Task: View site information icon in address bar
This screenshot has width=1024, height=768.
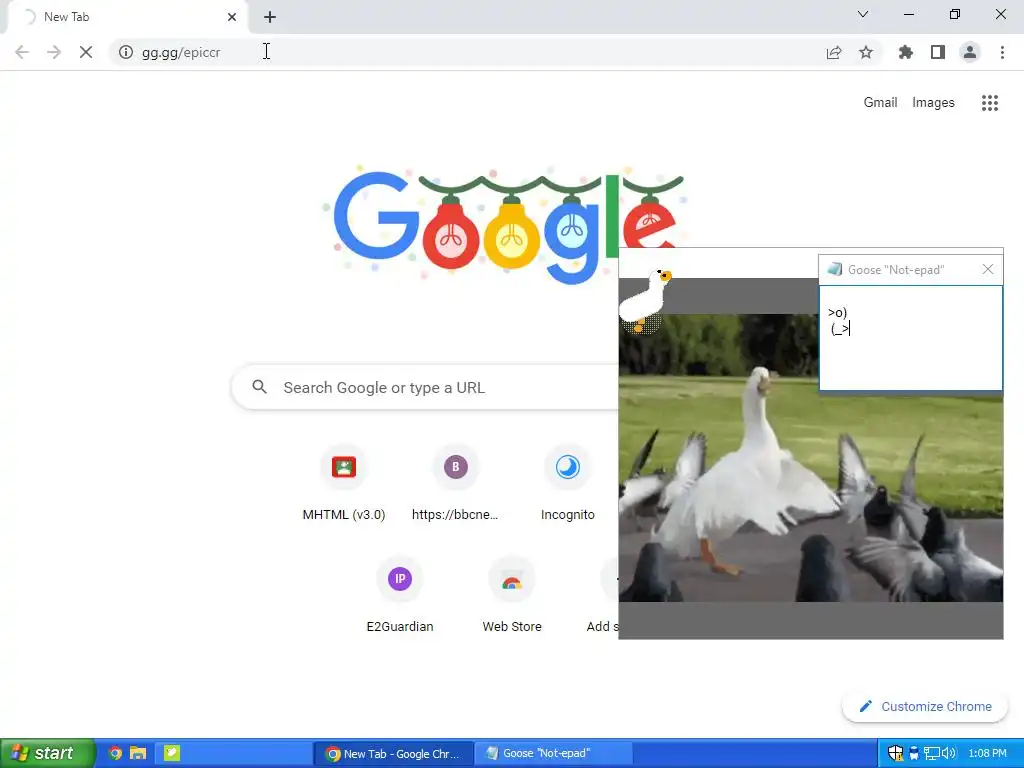Action: pyautogui.click(x=126, y=52)
